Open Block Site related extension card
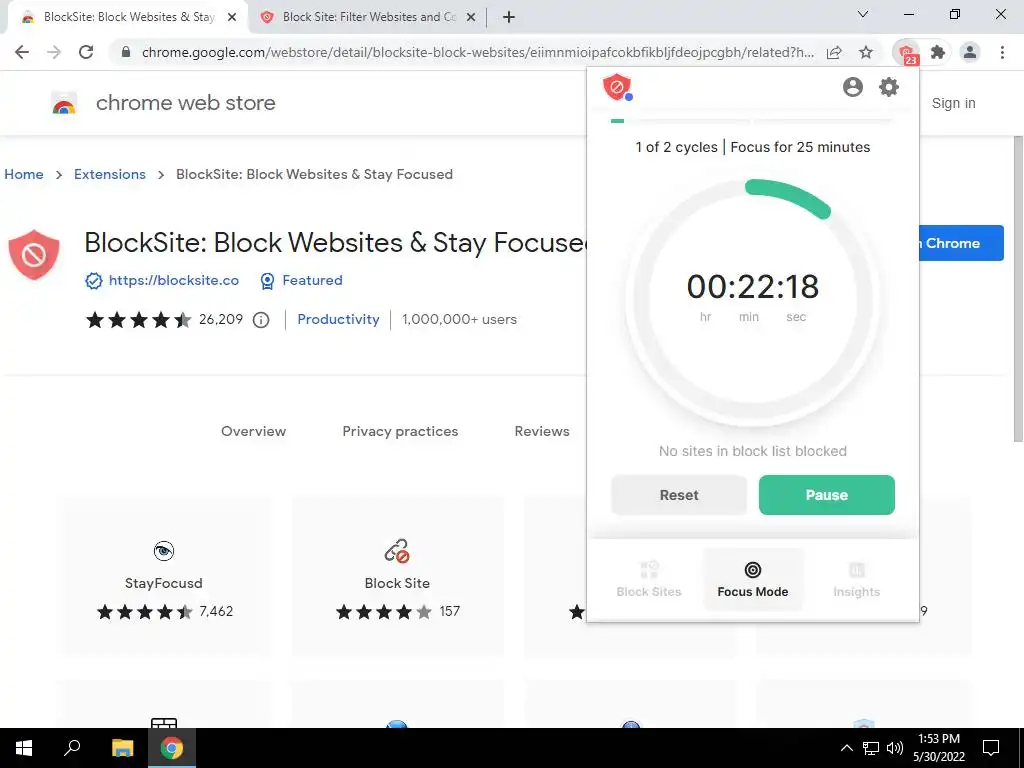The height and width of the screenshot is (768, 1024). point(397,576)
